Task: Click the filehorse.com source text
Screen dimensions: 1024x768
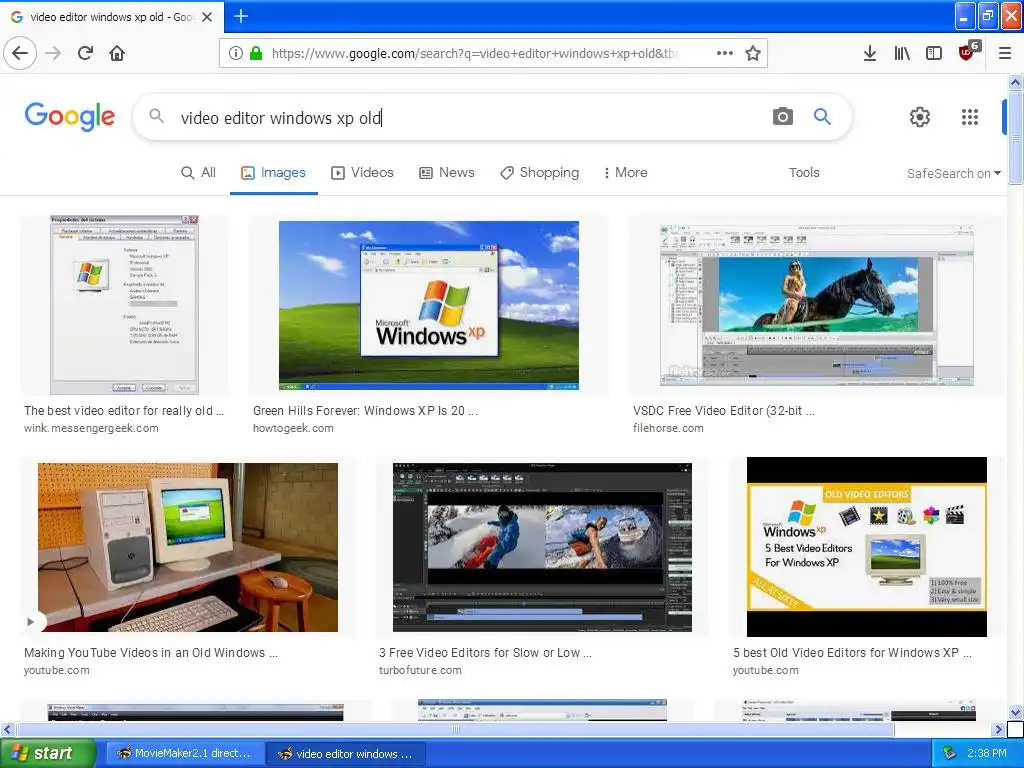Action: click(x=668, y=428)
